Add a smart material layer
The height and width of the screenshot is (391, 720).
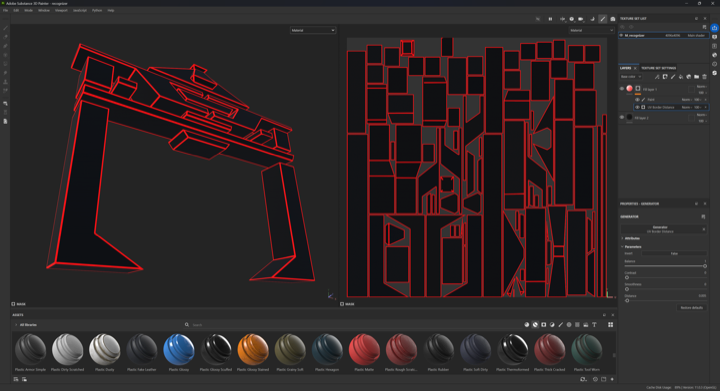(688, 77)
